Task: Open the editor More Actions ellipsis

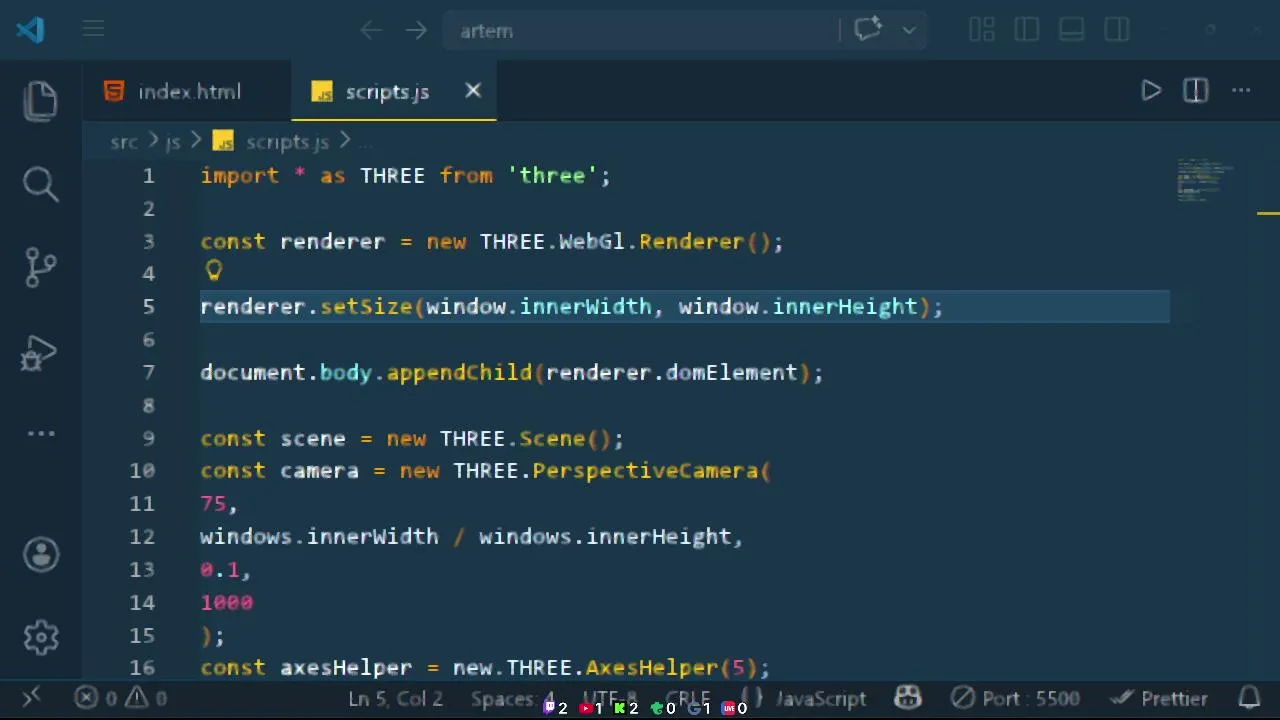Action: 1241,91
